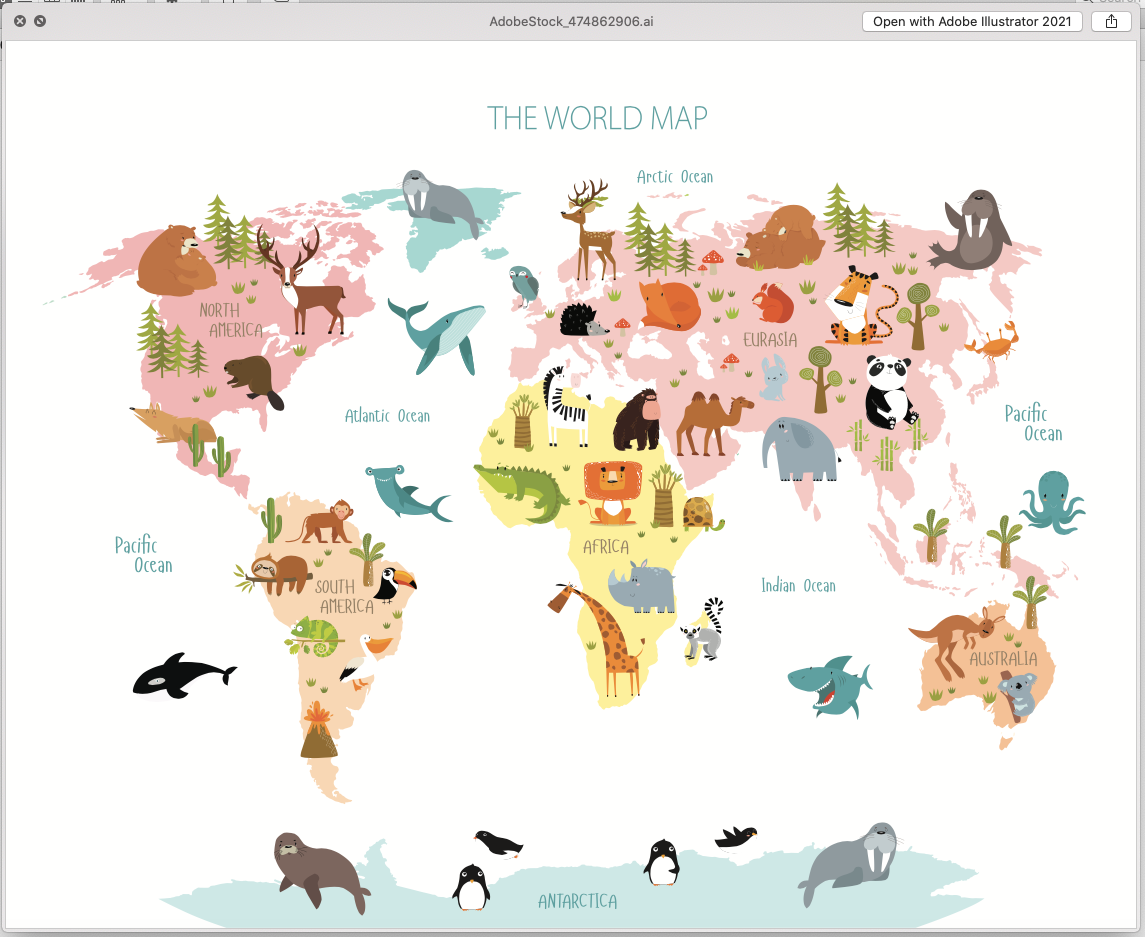Click Open with Adobe Illustrator 2021 button
Screen dimensions: 1145x937
(971, 21)
